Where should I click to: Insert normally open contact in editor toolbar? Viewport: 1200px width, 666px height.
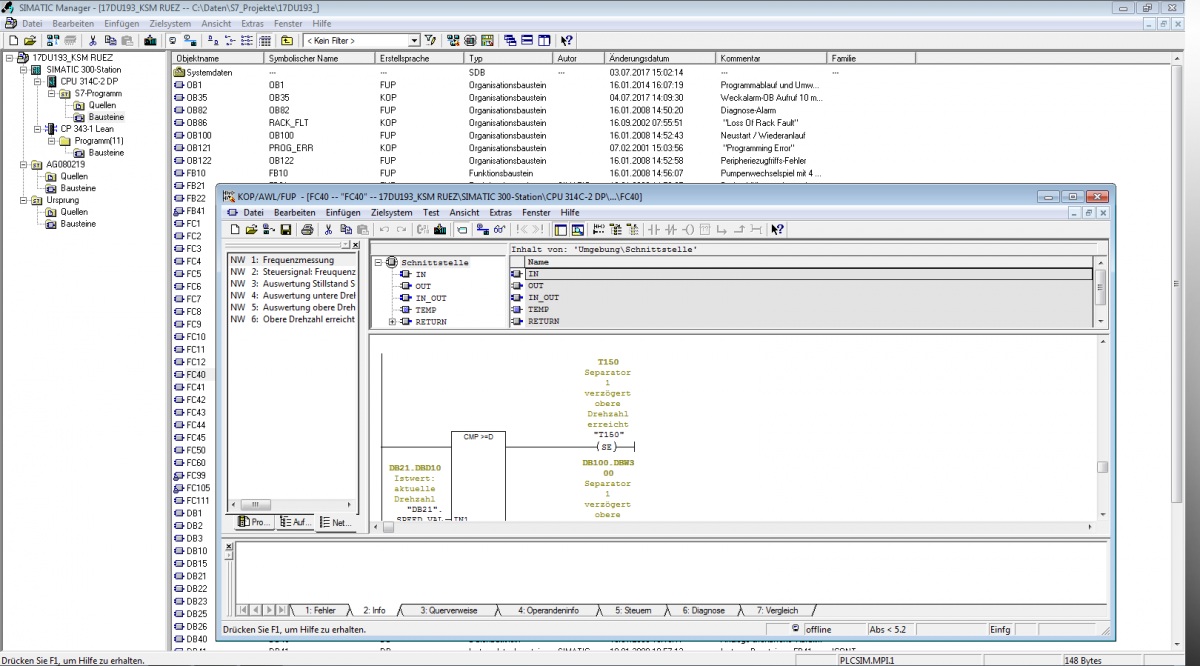point(656,230)
